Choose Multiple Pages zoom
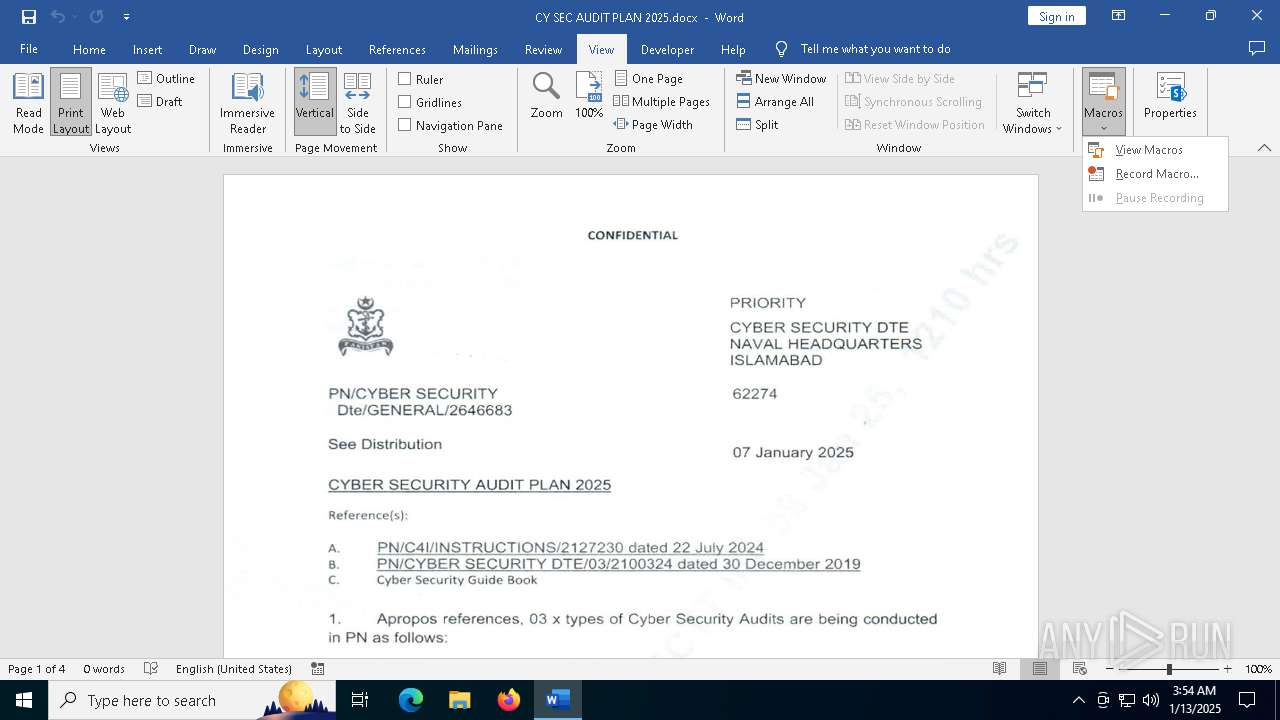The image size is (1280, 720). [661, 101]
